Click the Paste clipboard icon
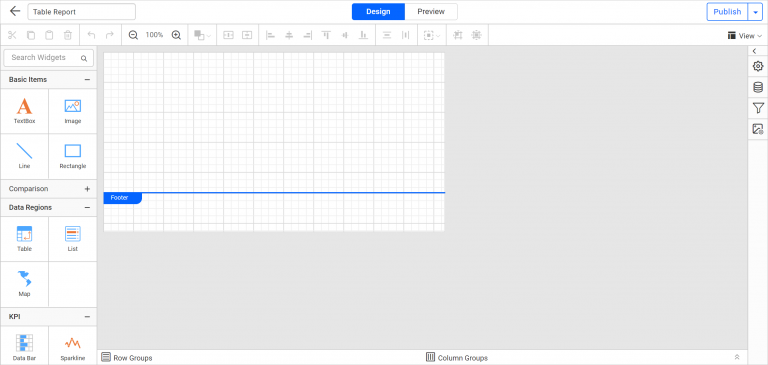 (x=49, y=35)
